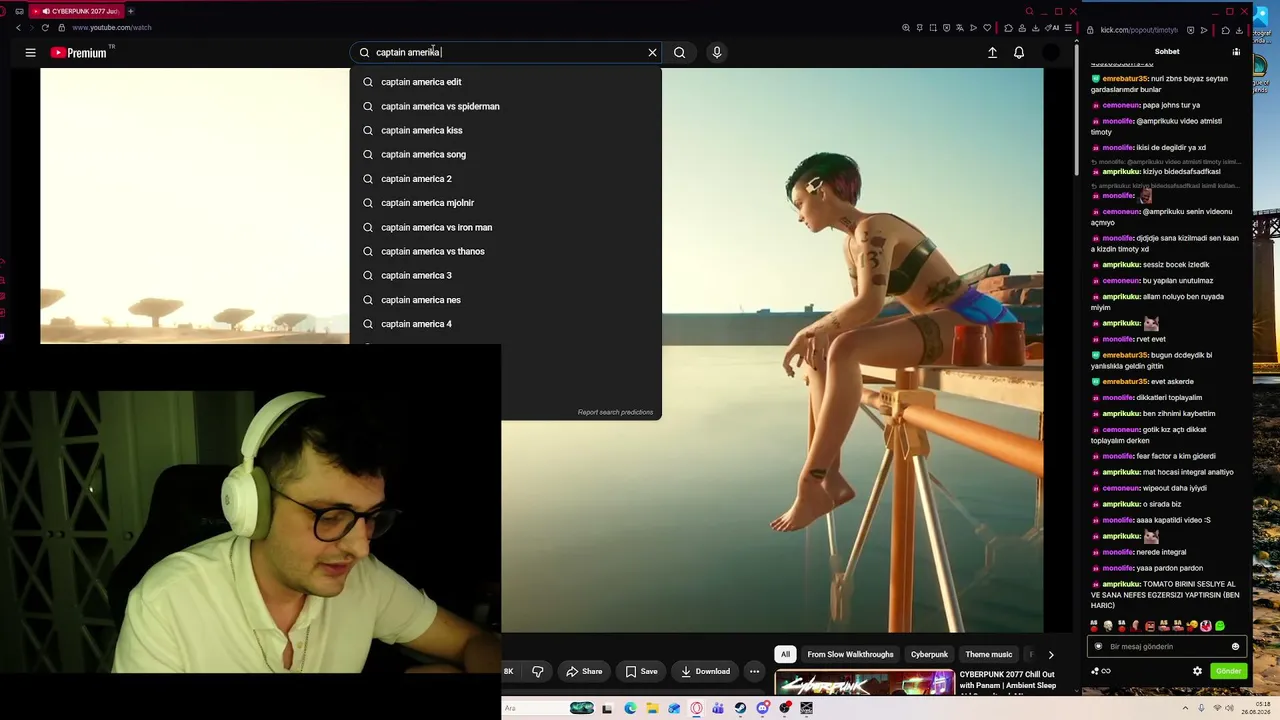1280x720 pixels.
Task: Click "Report search predictions" link
Action: [615, 412]
